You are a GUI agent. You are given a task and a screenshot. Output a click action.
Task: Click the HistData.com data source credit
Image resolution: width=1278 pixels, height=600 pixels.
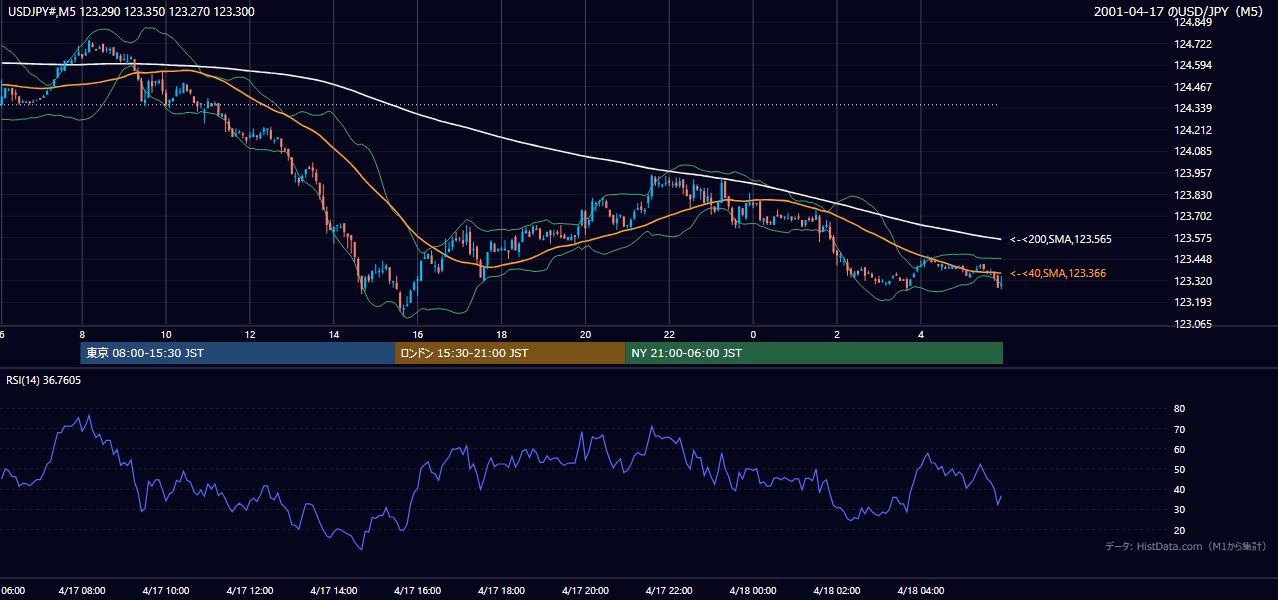point(1186,546)
